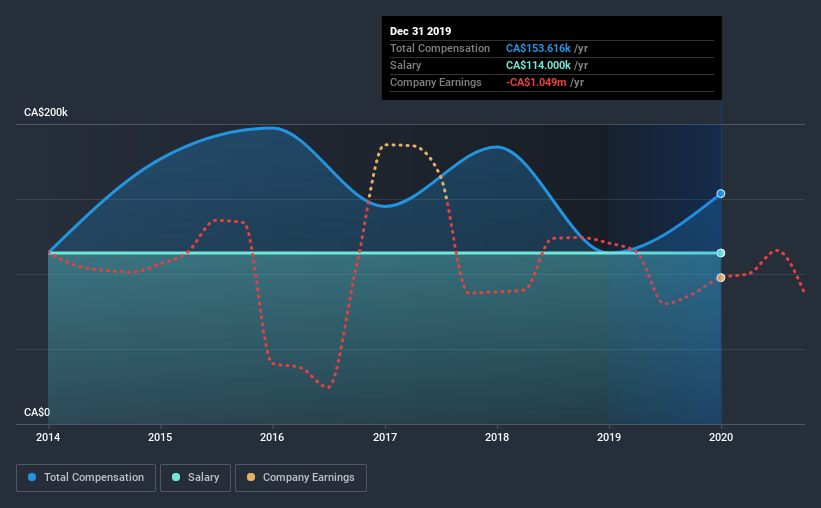Click the blue dot icon in Total Compensation legend

32,477
